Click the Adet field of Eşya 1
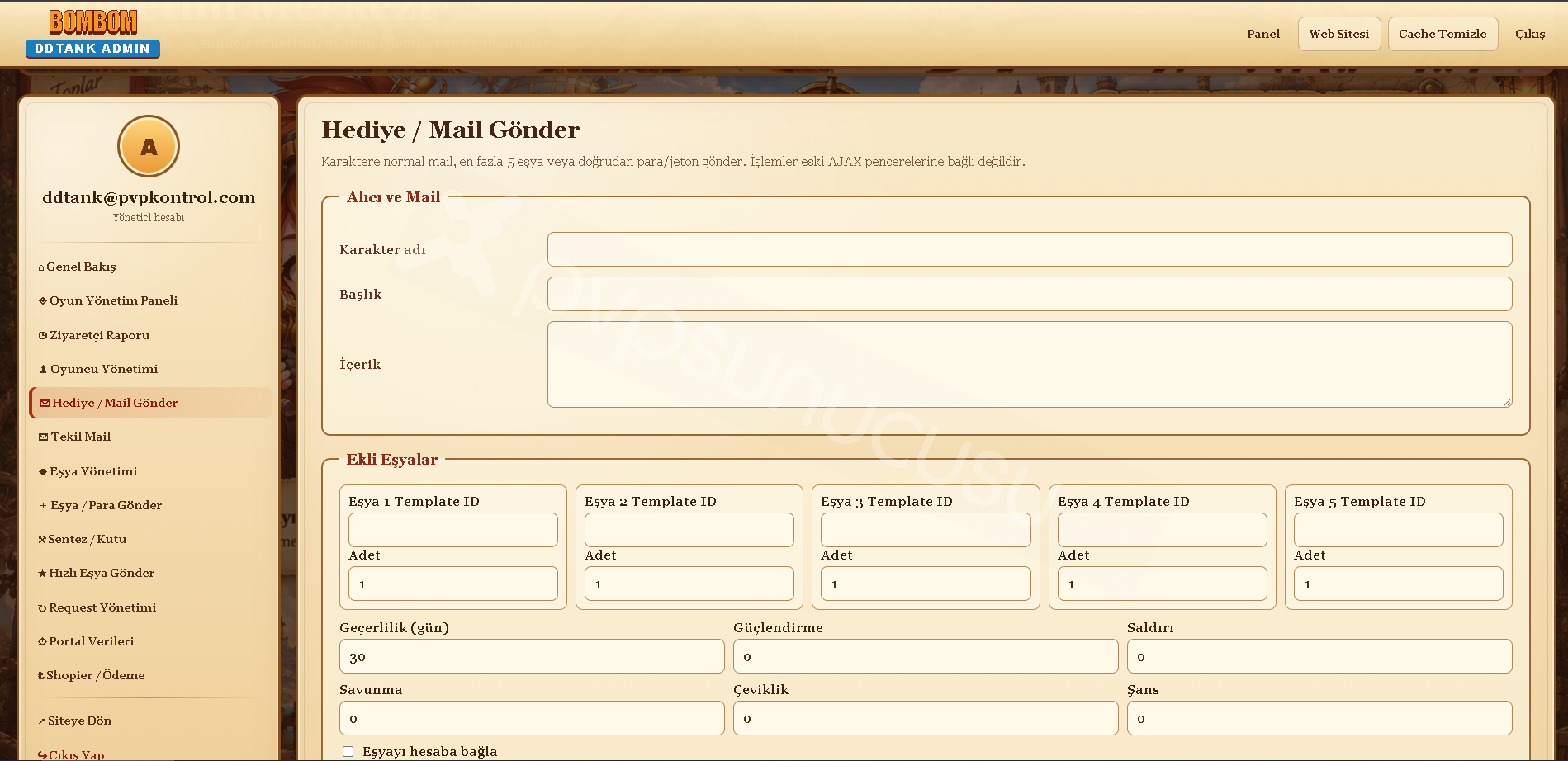1568x761 pixels. pyautogui.click(x=453, y=584)
